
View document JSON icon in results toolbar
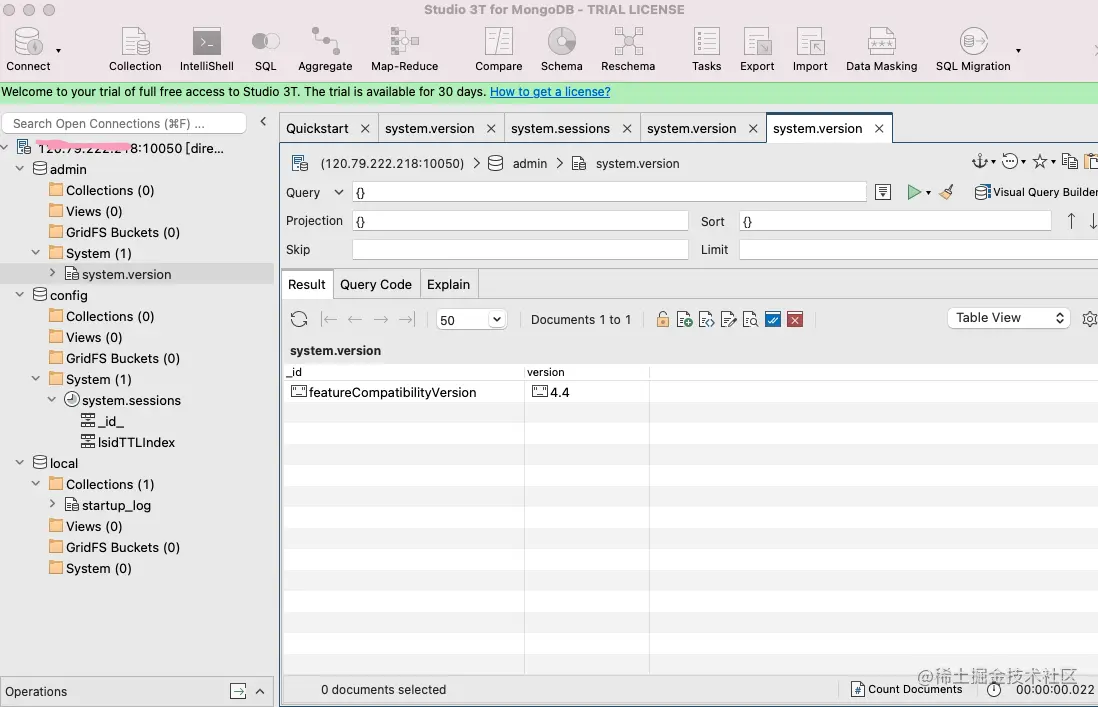coord(707,320)
